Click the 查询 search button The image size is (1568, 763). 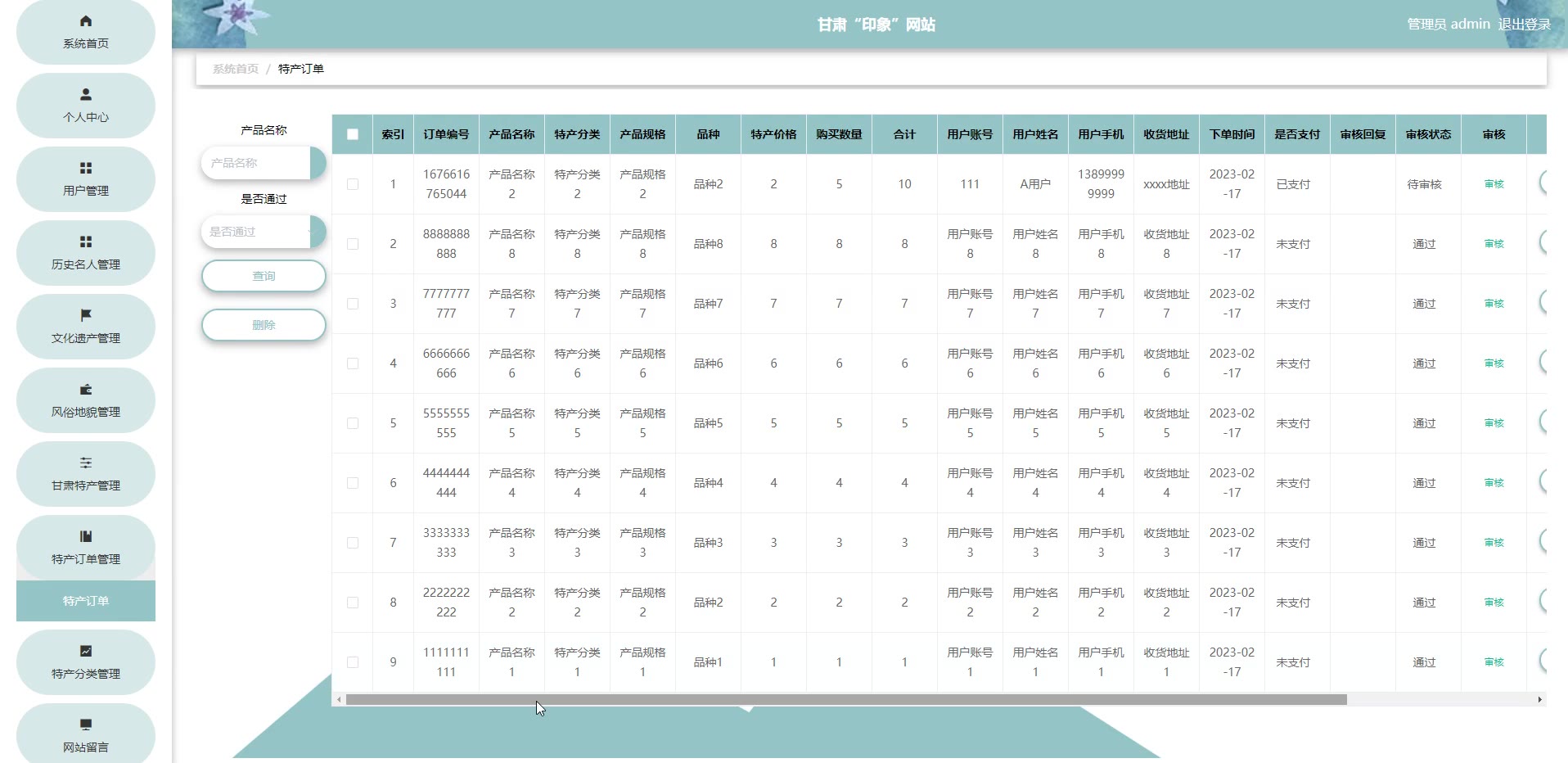[264, 276]
